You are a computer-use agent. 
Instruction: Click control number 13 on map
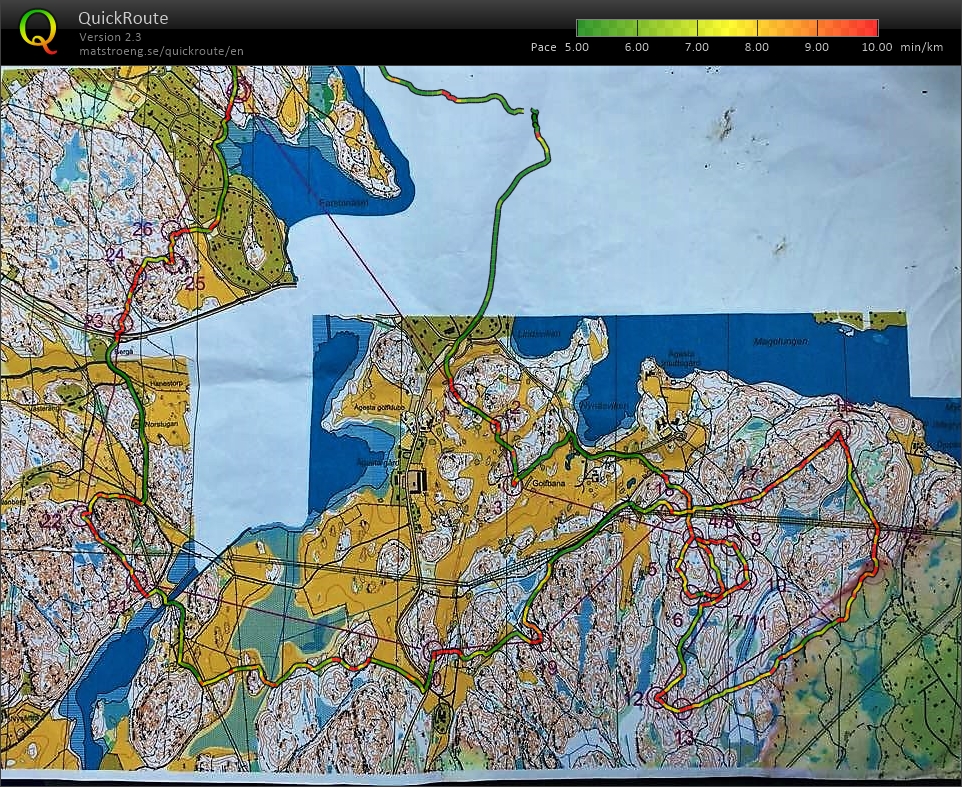tap(683, 737)
